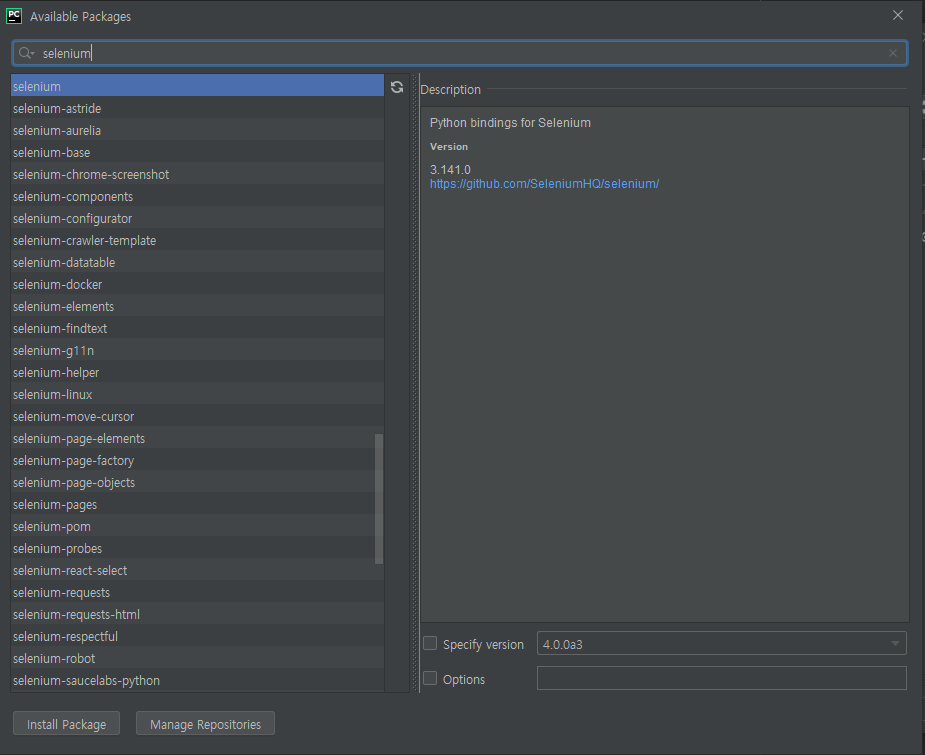Click the Options text input field
The image size is (925, 755).
(721, 678)
